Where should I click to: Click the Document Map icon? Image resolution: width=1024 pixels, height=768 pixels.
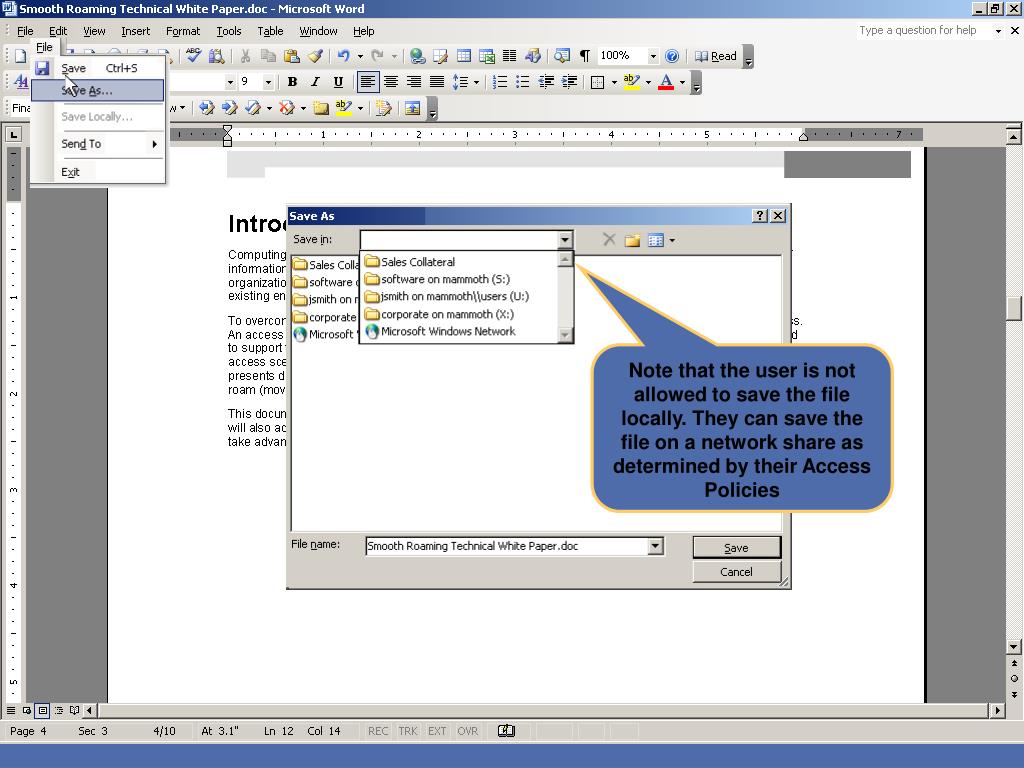[x=562, y=56]
